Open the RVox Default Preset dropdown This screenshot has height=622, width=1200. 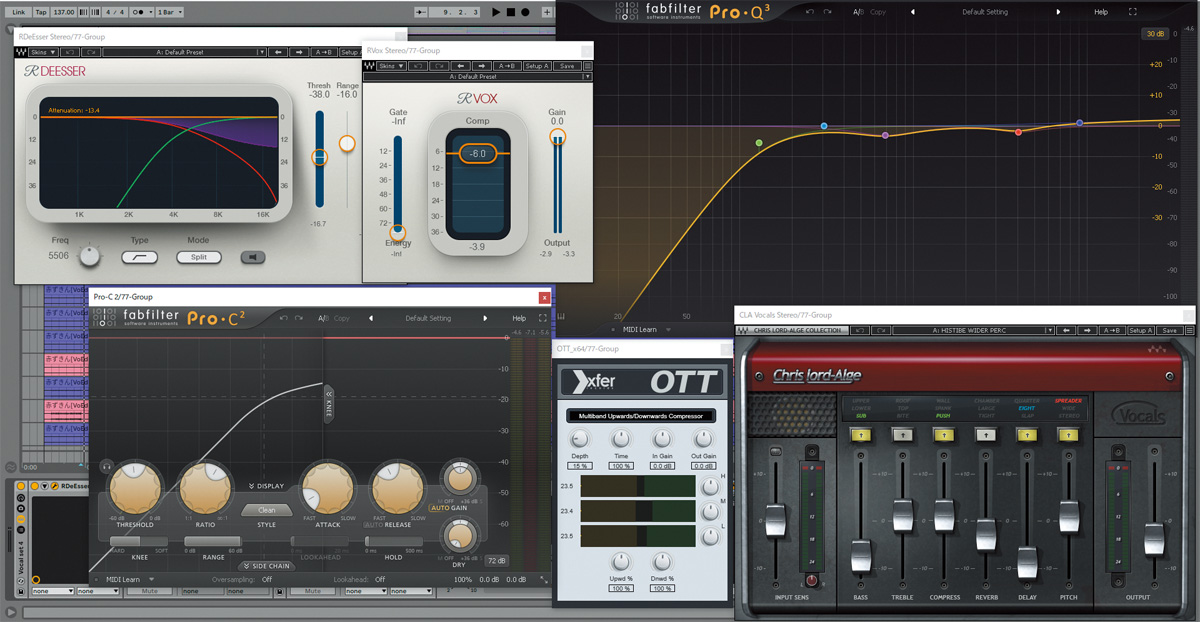(x=477, y=76)
